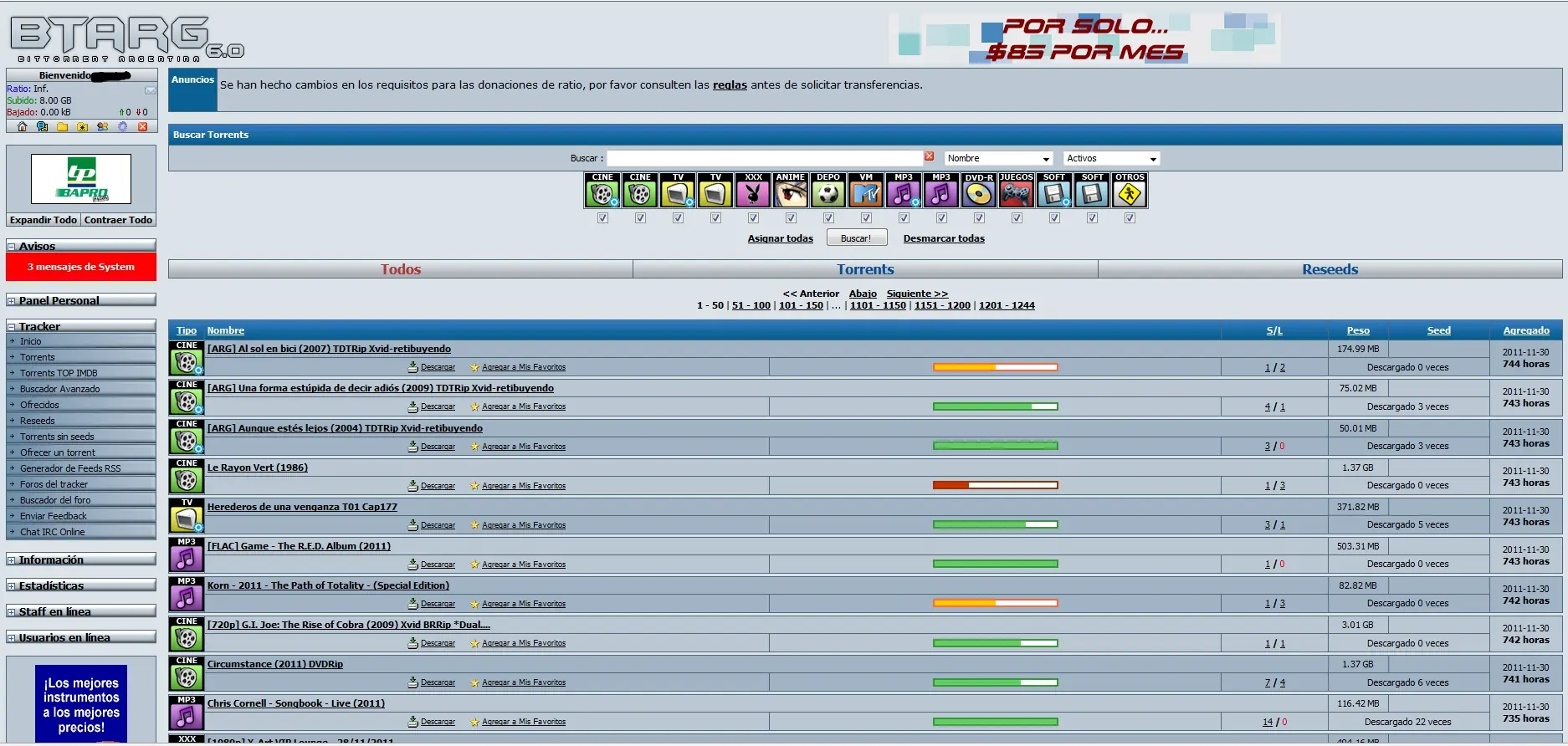1568x746 pixels.
Task: Click the BAPRO banner ad
Action: tap(81, 179)
